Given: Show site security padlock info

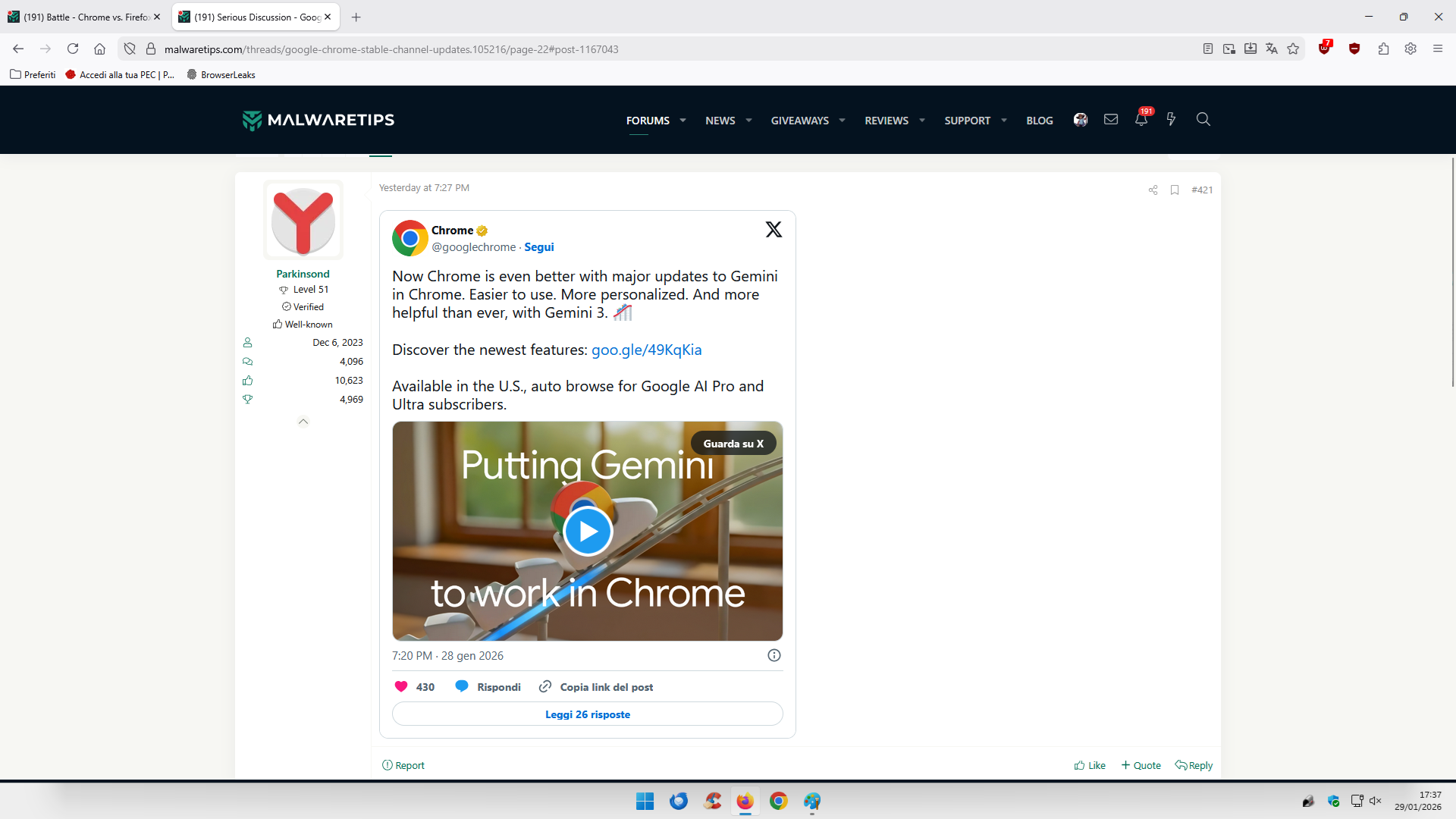Looking at the screenshot, I should (151, 49).
